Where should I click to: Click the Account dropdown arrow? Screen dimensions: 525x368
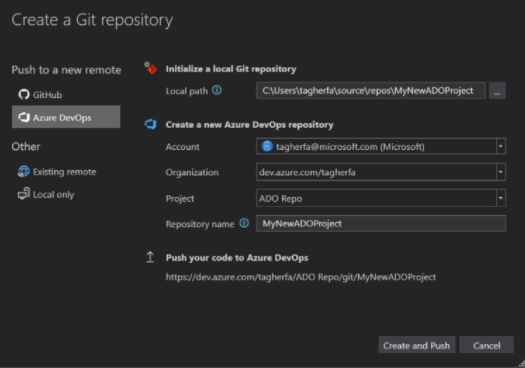[501, 146]
